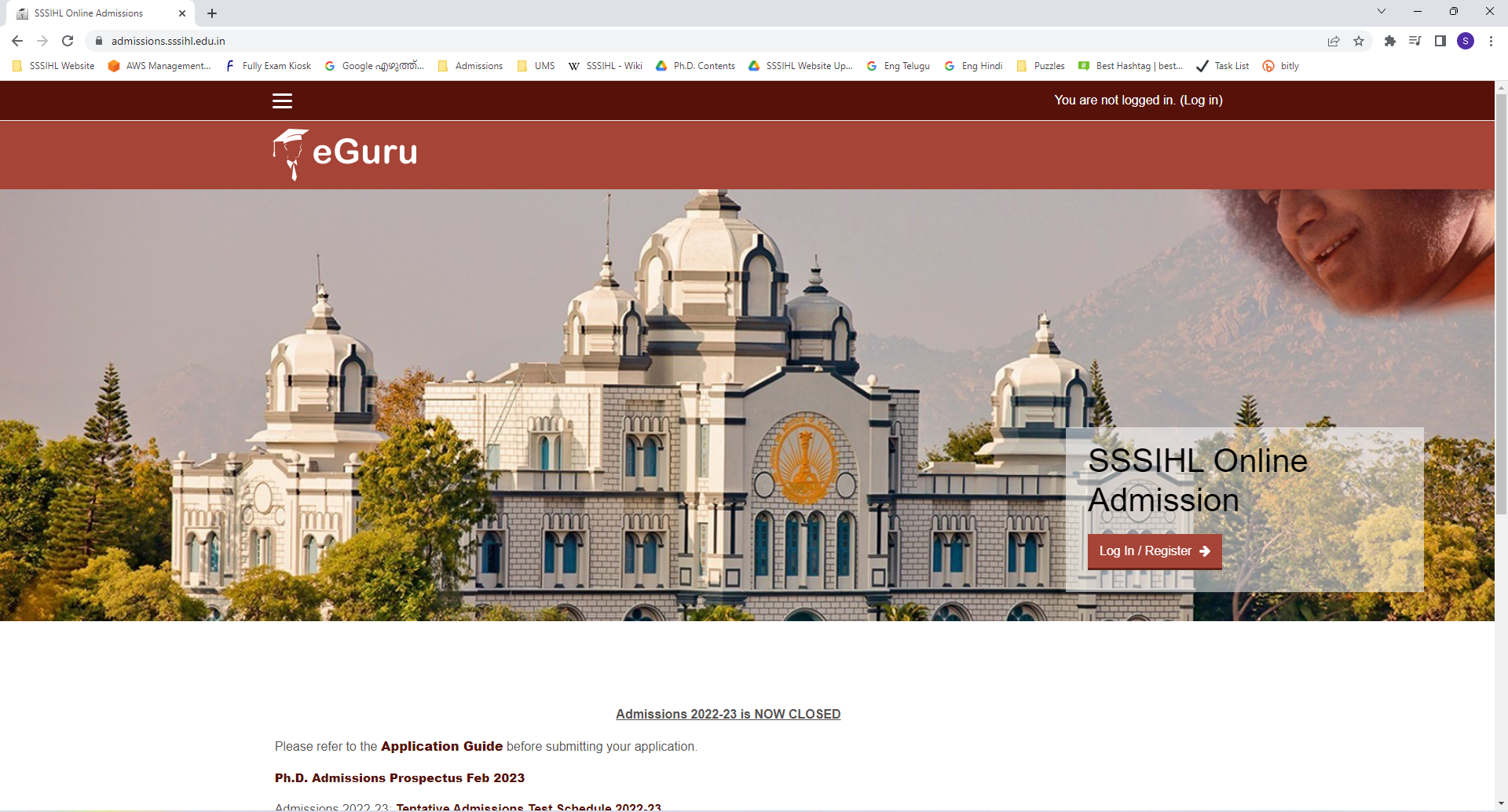Click the browser forward arrow

[x=42, y=41]
